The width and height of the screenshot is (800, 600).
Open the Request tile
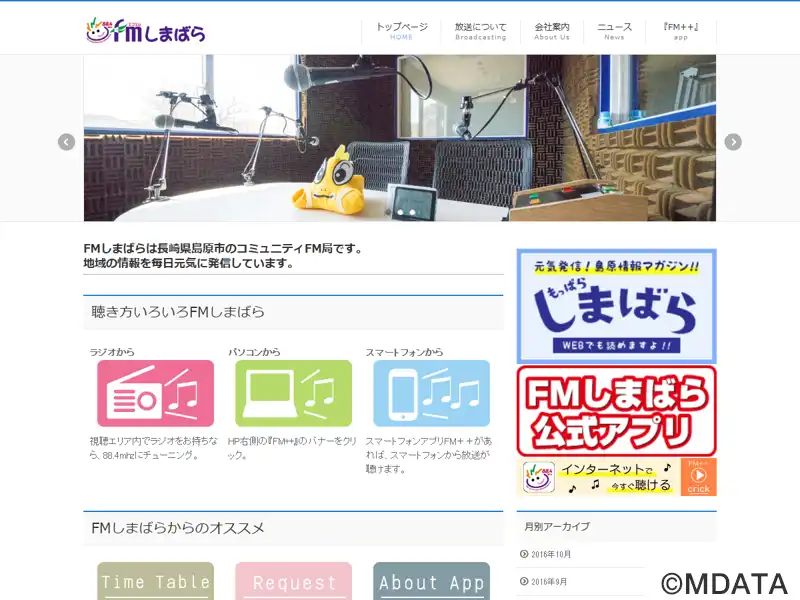point(293,581)
